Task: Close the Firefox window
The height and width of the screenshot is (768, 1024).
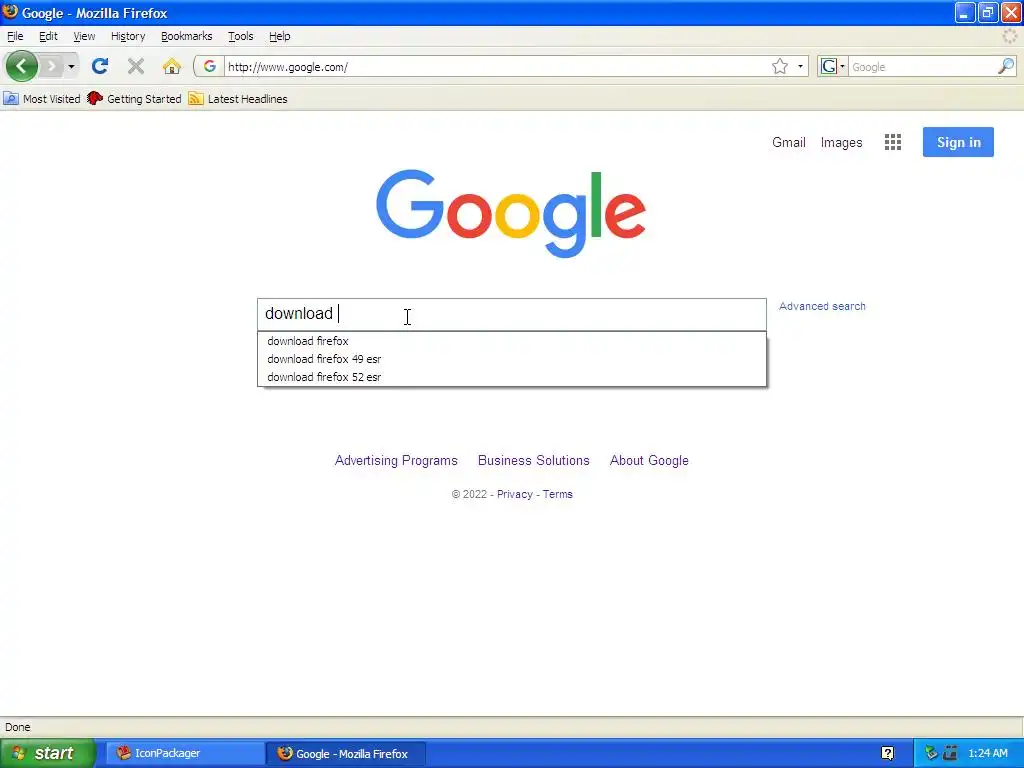Action: (1011, 12)
